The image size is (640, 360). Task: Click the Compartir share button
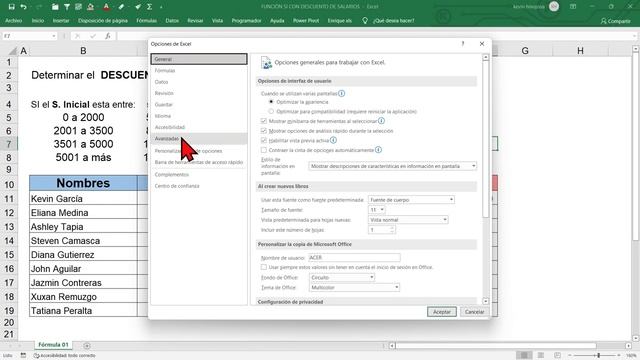pos(616,21)
